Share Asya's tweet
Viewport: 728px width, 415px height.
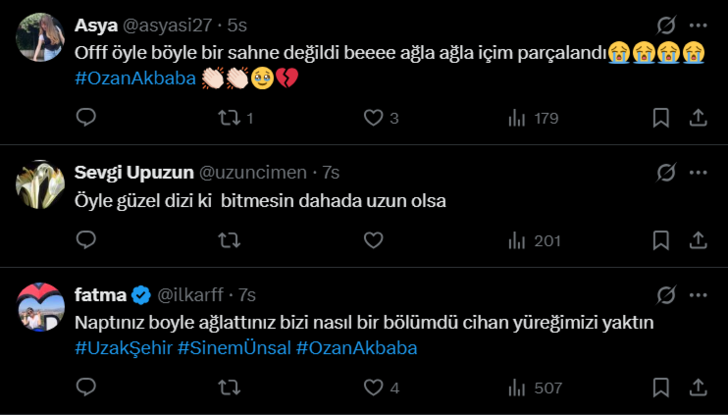click(x=697, y=118)
